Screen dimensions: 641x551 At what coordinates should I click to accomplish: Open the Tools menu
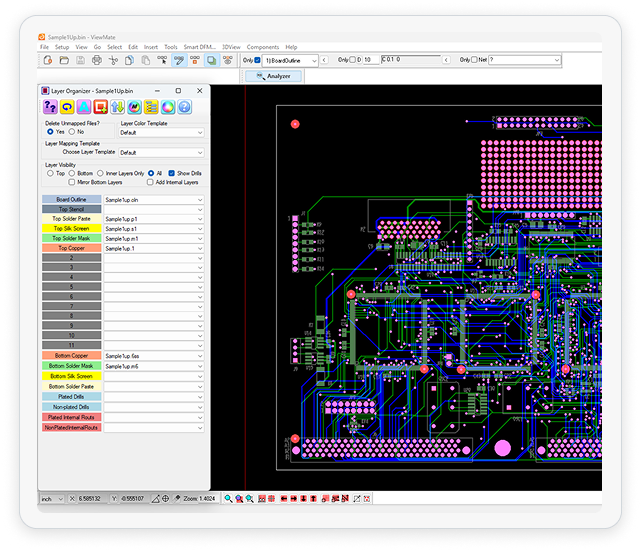tap(171, 47)
